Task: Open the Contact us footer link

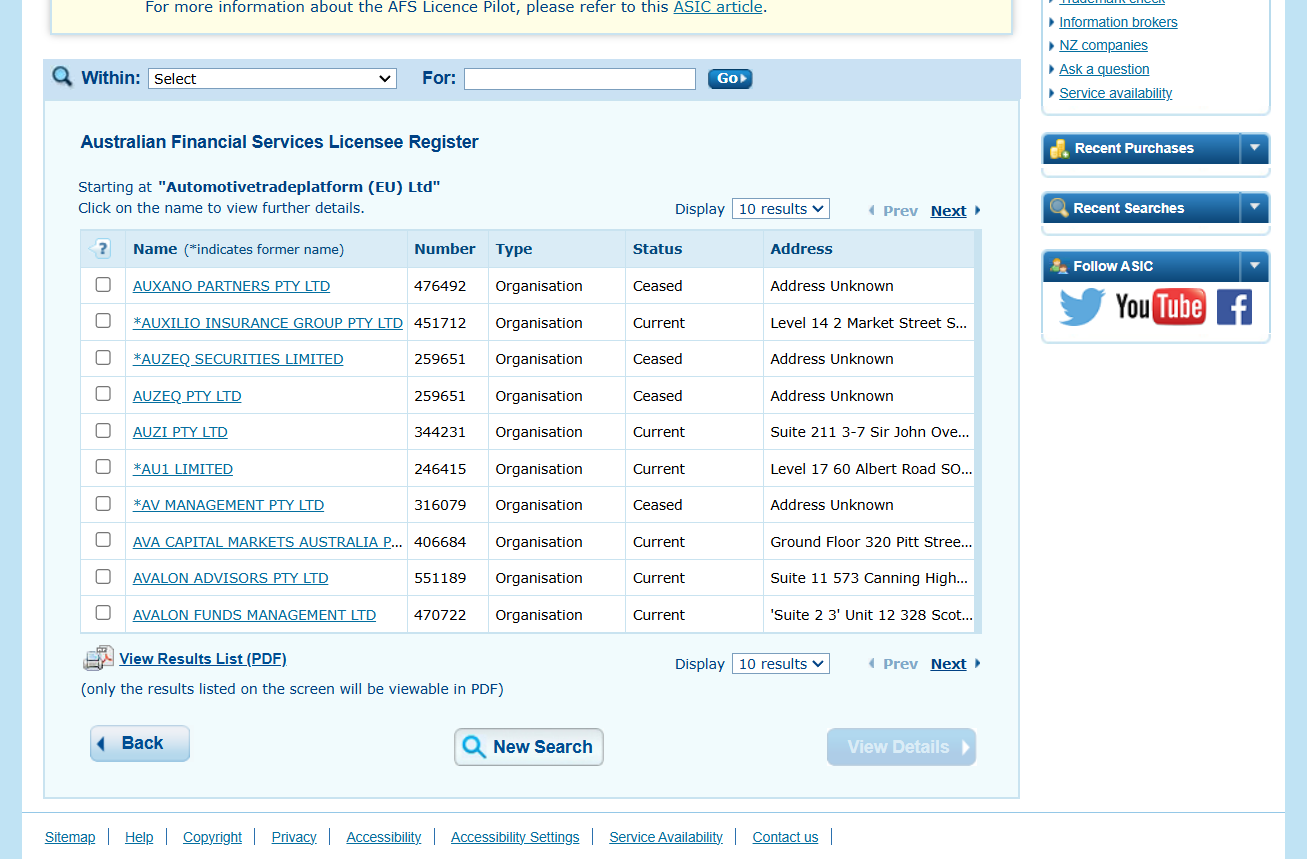Action: point(785,837)
